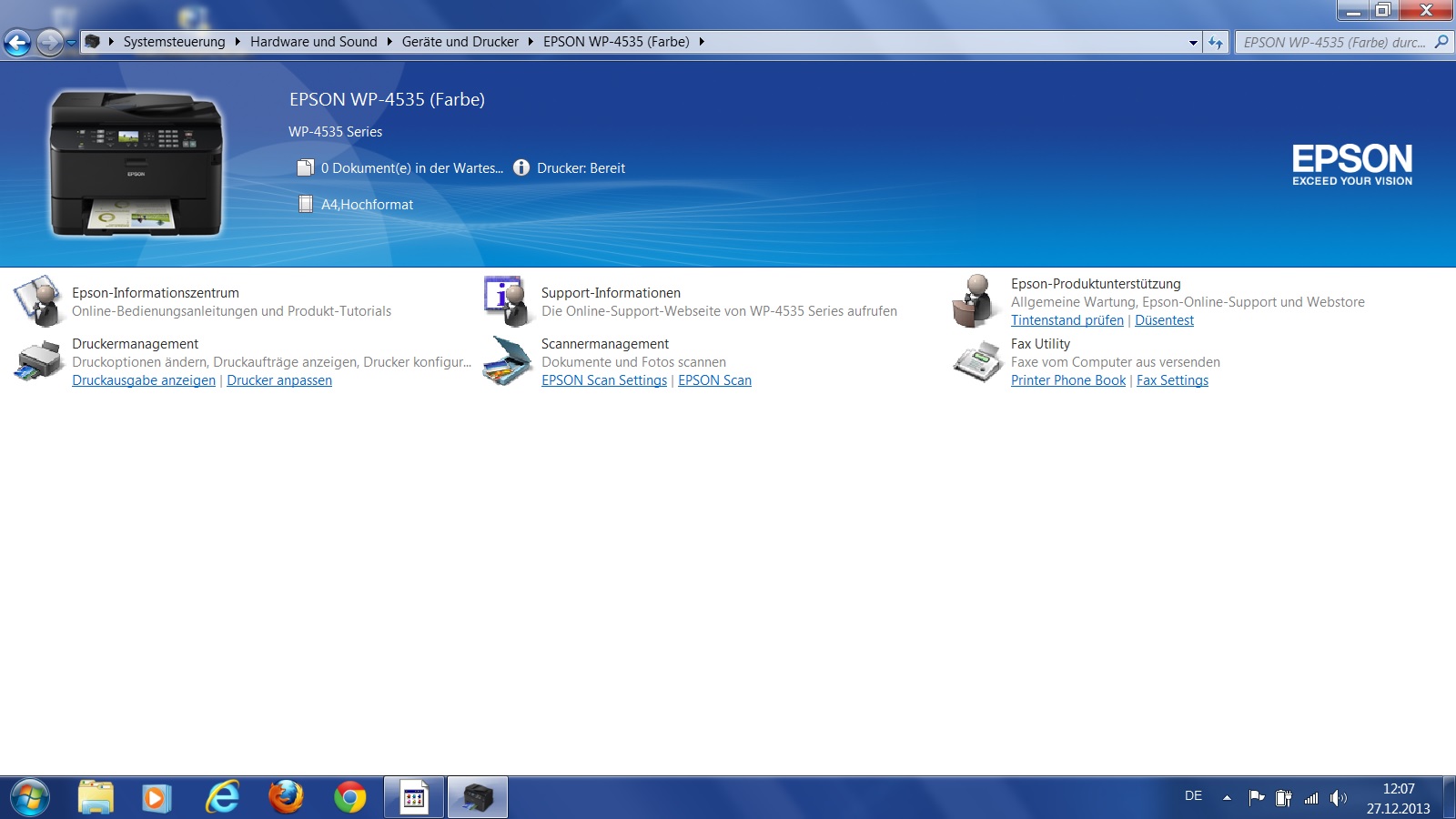Open the Druckermanagement printer icon
The height and width of the screenshot is (819, 1456).
pos(37,361)
